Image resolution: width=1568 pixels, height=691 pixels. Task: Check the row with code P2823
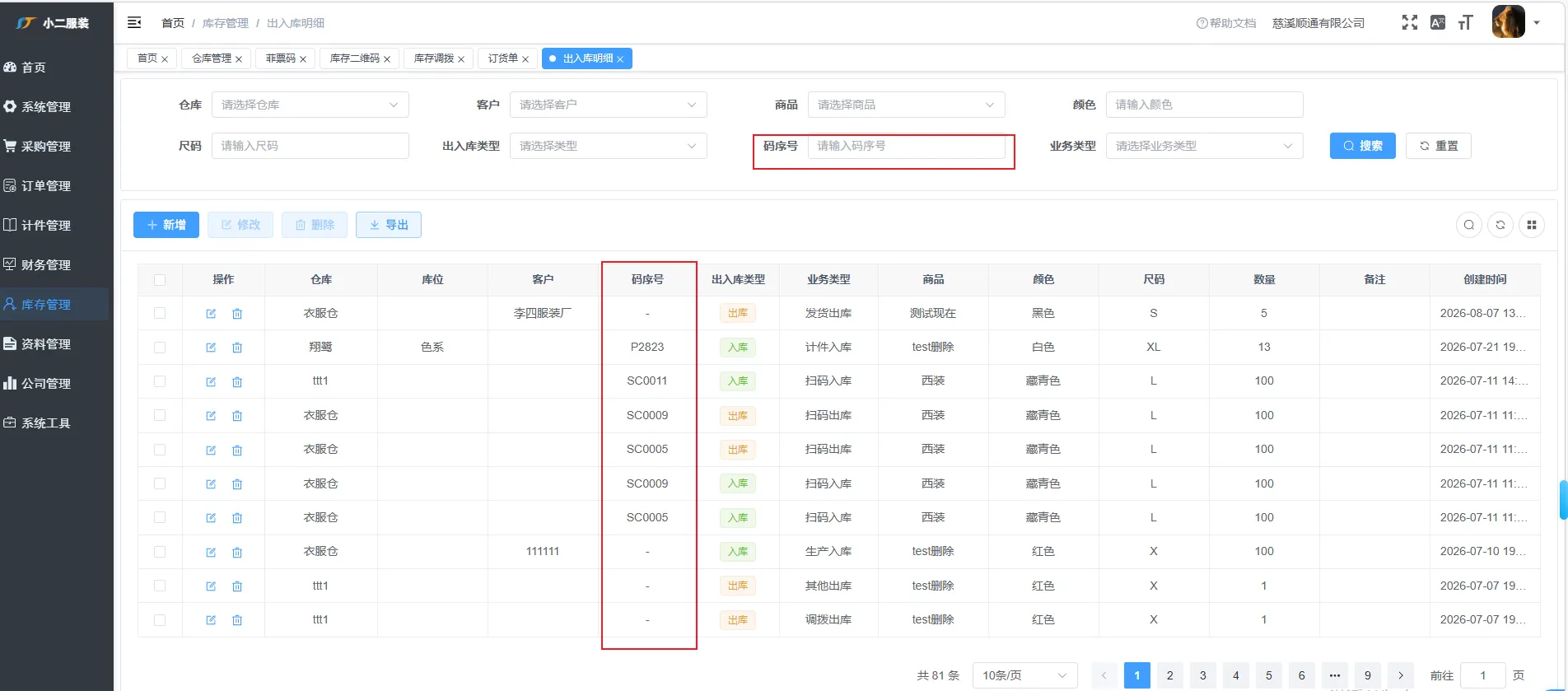point(160,348)
